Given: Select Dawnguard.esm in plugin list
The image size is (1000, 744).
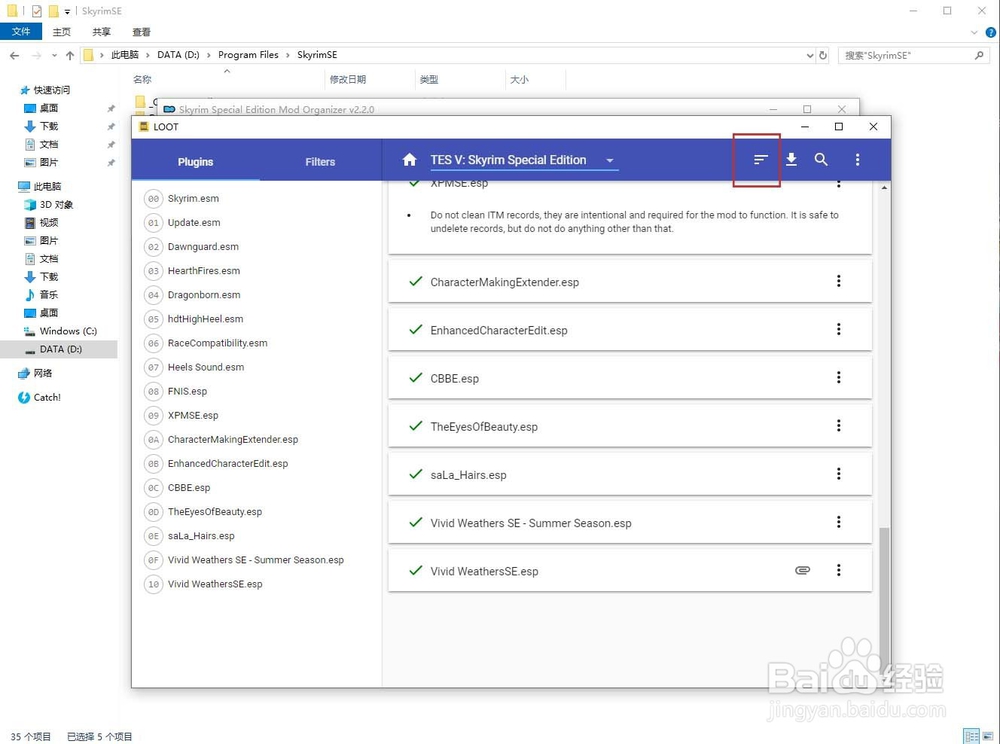Looking at the screenshot, I should point(203,247).
